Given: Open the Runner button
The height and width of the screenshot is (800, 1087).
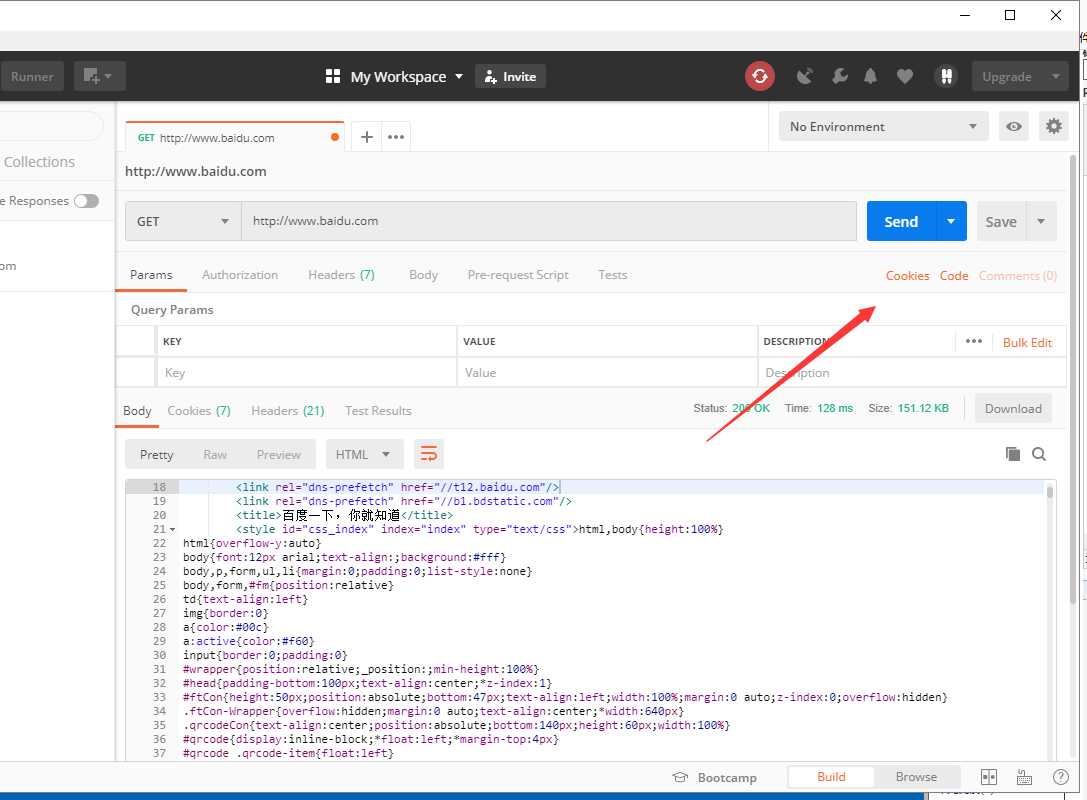Looking at the screenshot, I should [32, 76].
